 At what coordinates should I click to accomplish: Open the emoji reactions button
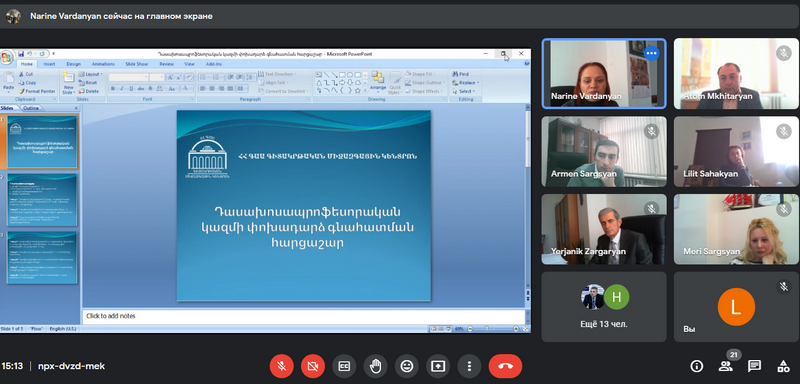click(407, 366)
